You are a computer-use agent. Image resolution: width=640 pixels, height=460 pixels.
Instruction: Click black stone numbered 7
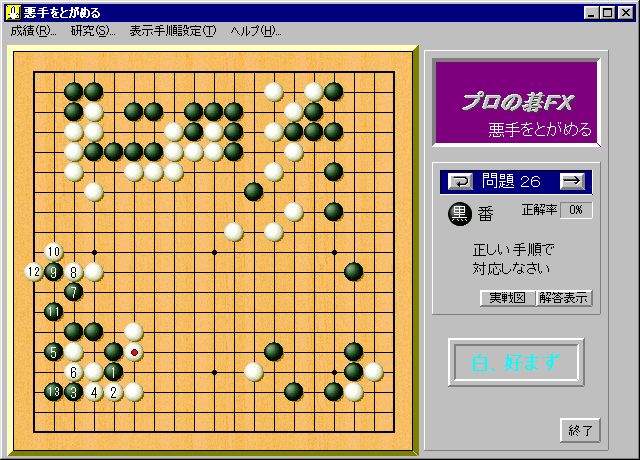click(x=73, y=292)
